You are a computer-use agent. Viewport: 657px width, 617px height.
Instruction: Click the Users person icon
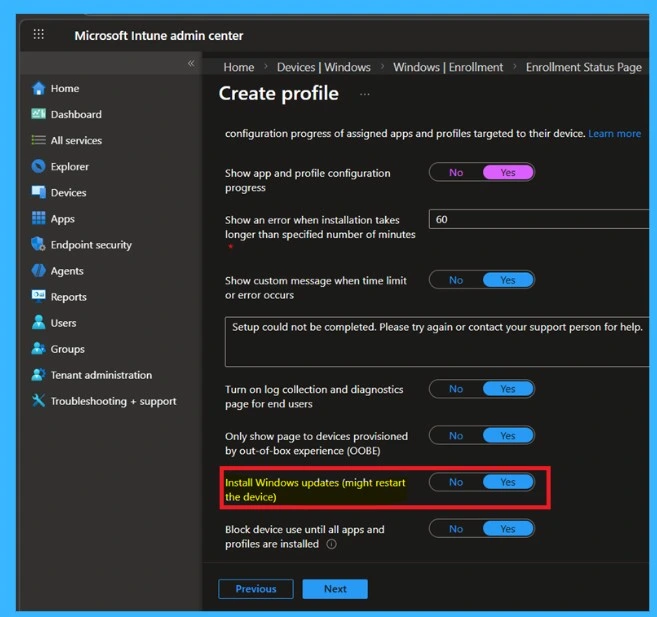coord(39,323)
